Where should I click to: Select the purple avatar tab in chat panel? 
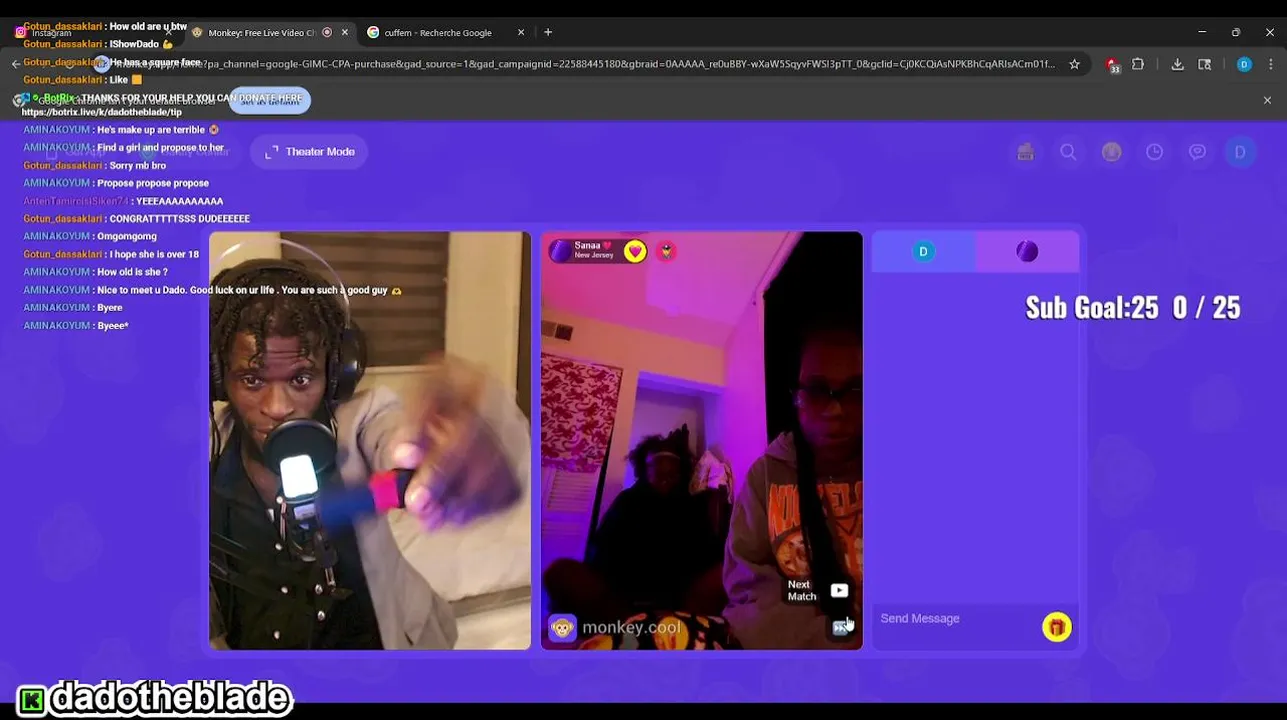(x=1027, y=251)
